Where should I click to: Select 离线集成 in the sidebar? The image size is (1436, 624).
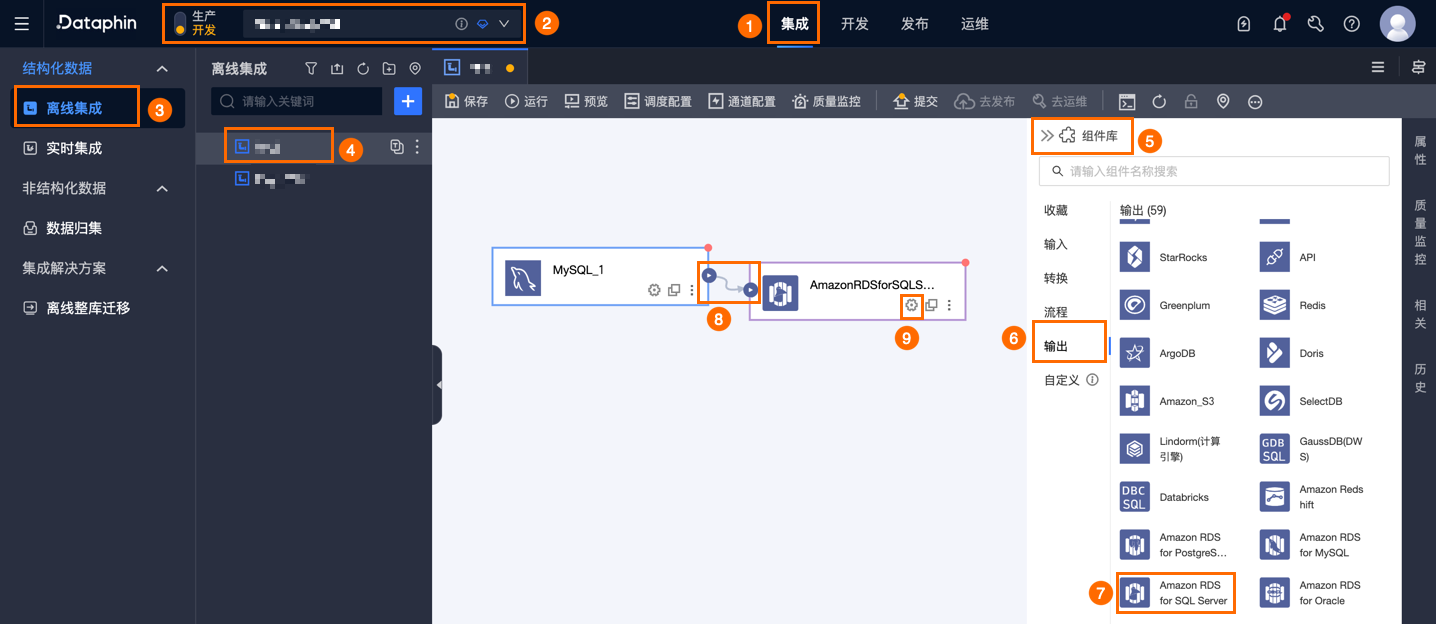click(x=75, y=107)
